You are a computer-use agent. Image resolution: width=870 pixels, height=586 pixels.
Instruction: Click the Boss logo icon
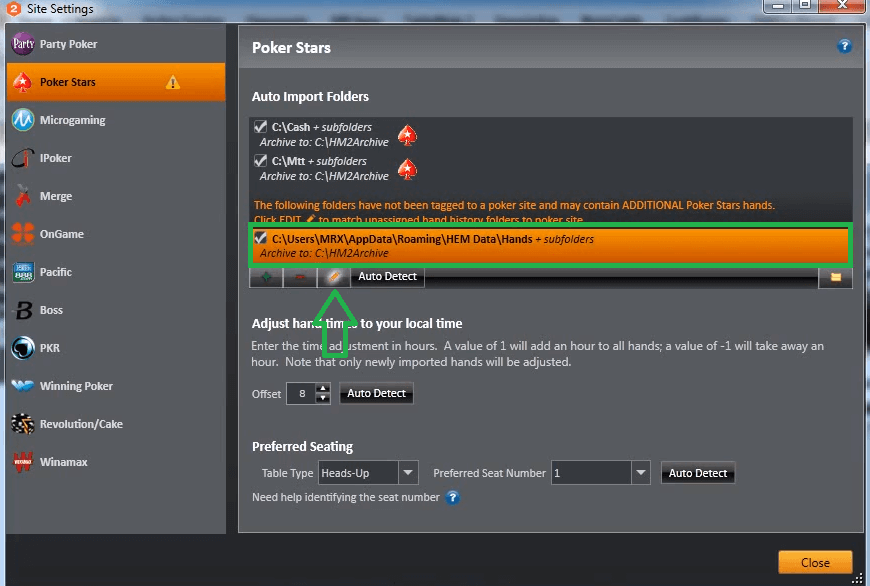click(x=23, y=310)
